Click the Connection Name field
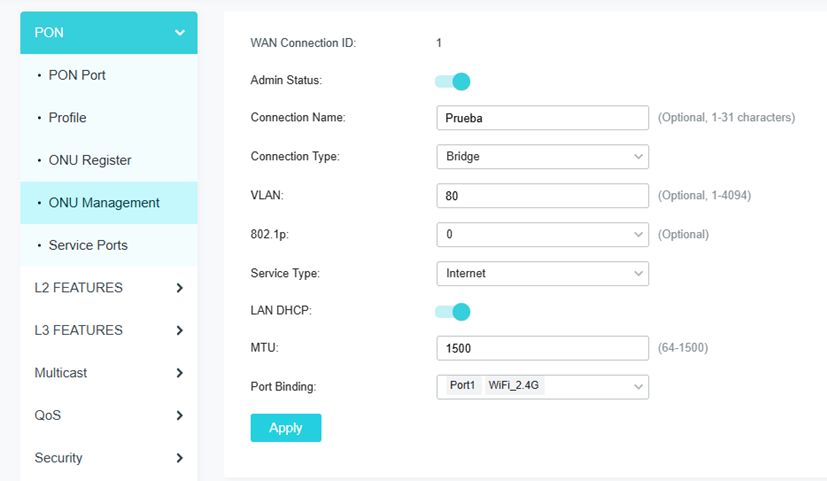The height and width of the screenshot is (481, 827). 543,118
